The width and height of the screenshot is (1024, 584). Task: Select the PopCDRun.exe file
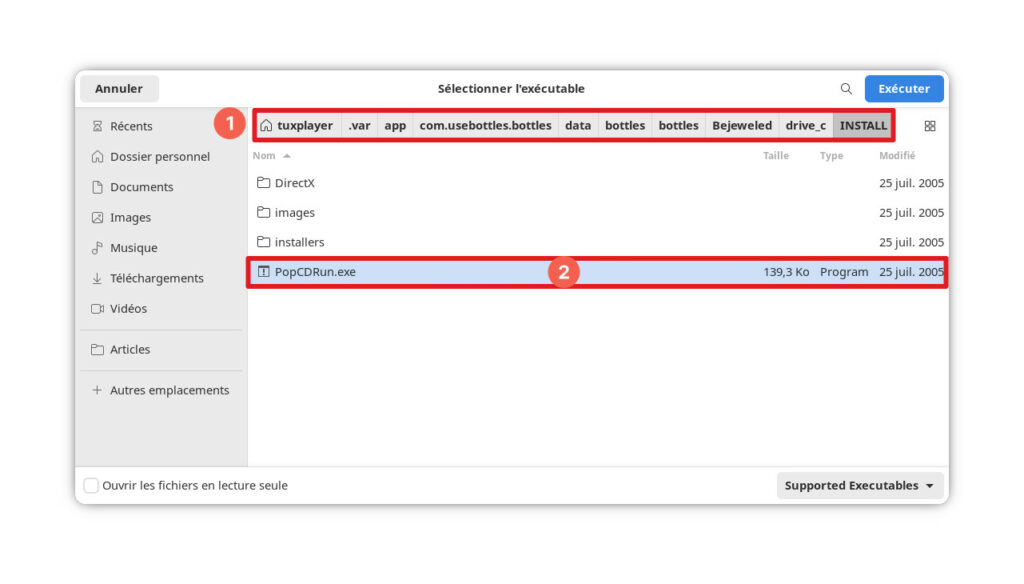pyautogui.click(x=315, y=272)
